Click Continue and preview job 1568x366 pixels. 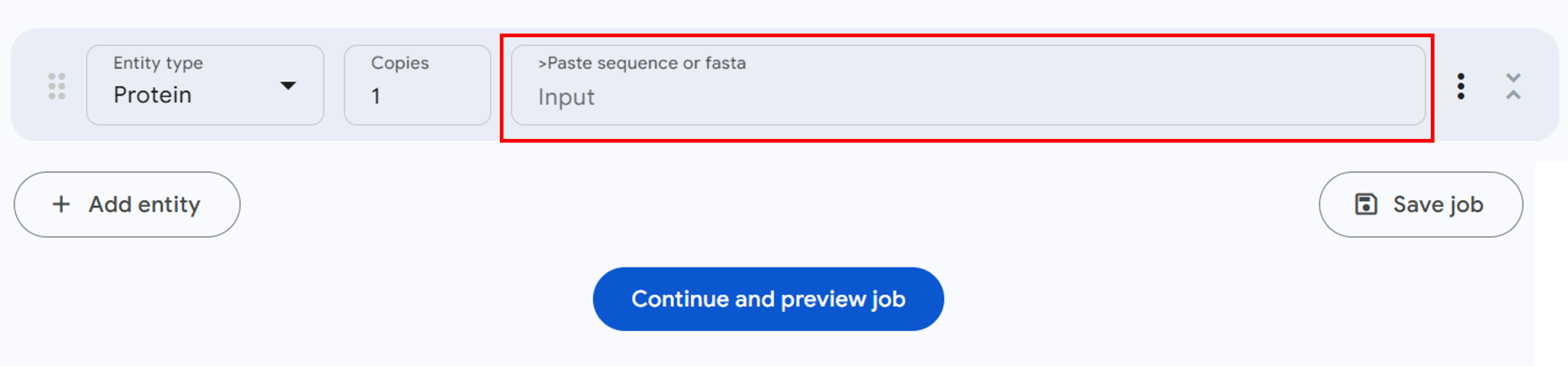click(768, 299)
